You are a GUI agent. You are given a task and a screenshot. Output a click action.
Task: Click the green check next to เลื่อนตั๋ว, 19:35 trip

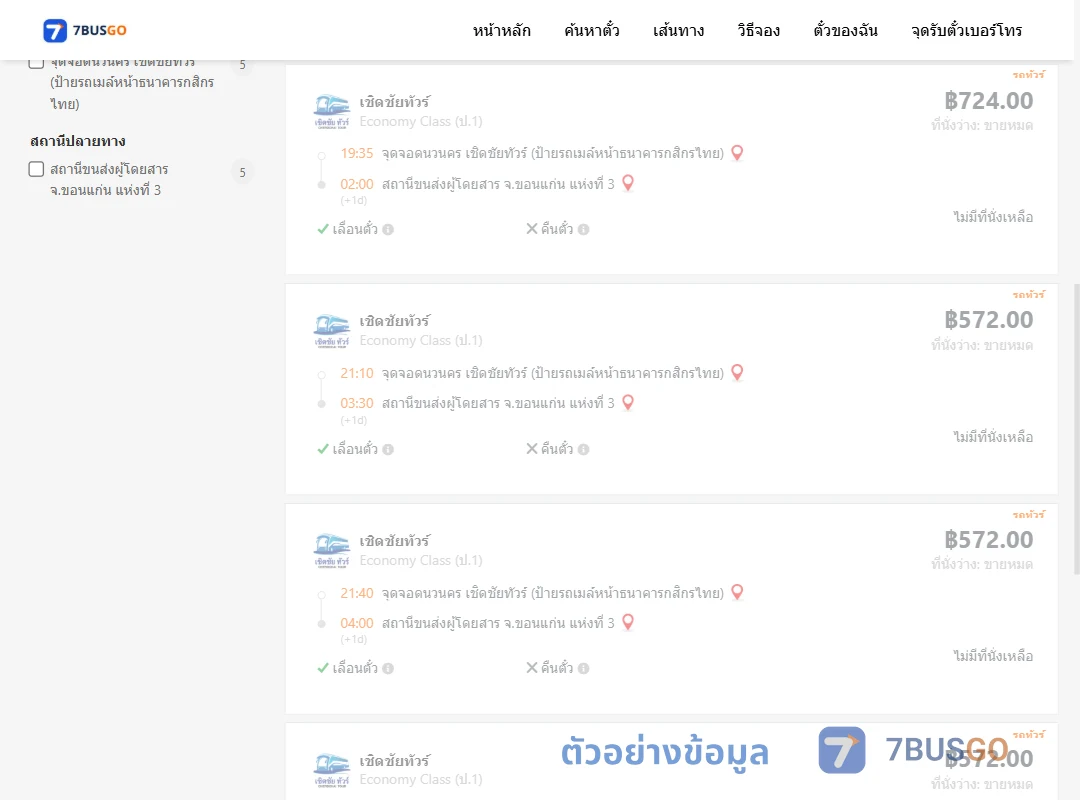[322, 229]
